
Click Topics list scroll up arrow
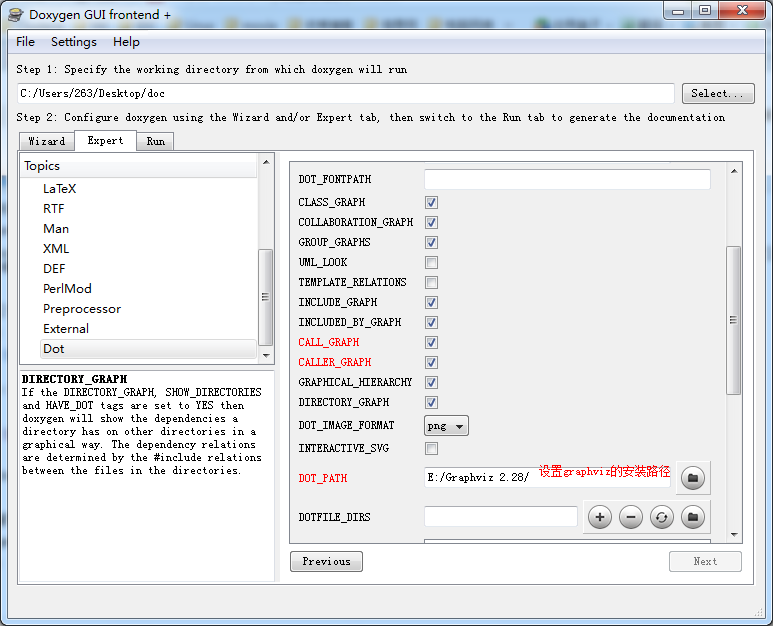point(266,162)
